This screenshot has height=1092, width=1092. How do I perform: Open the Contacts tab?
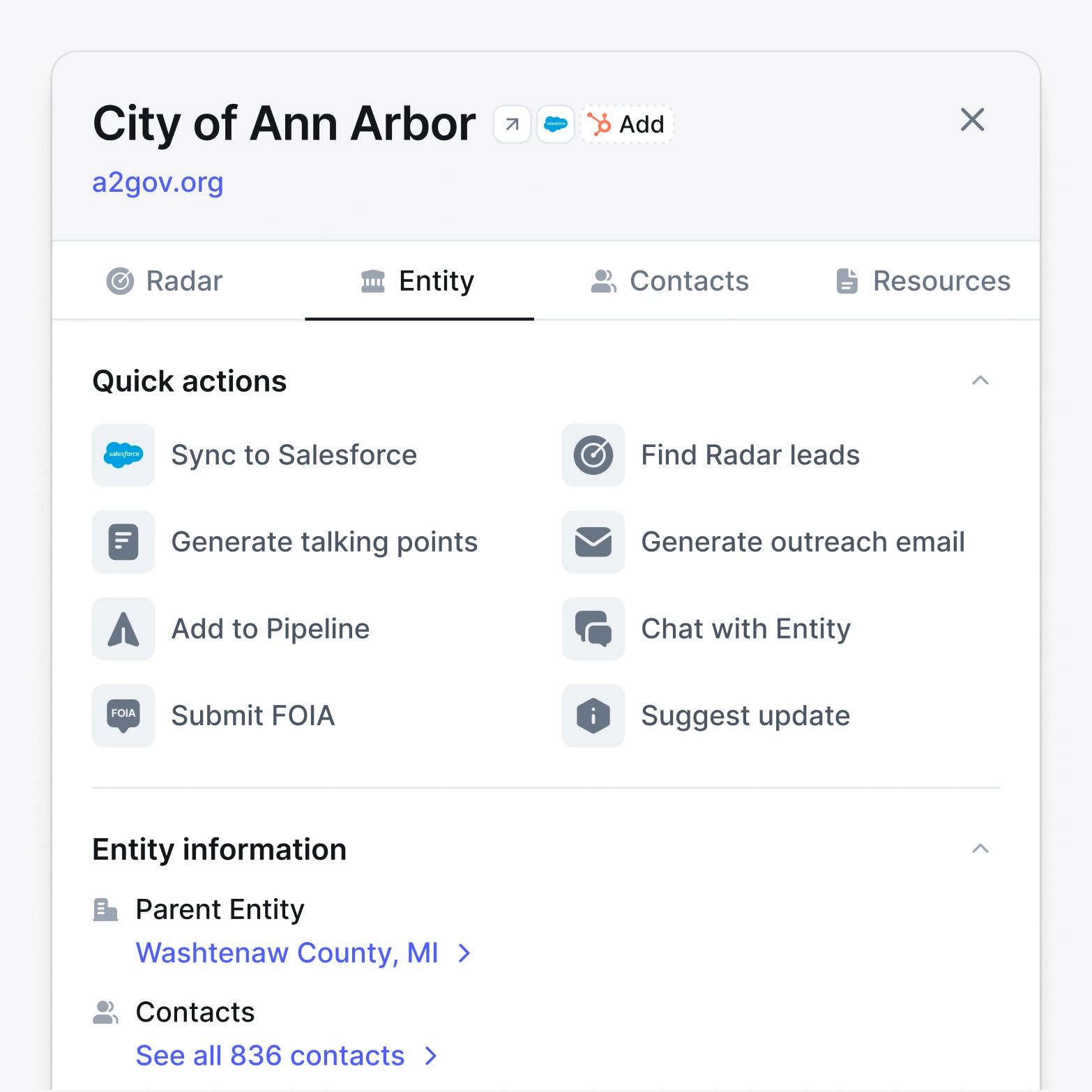coord(669,281)
